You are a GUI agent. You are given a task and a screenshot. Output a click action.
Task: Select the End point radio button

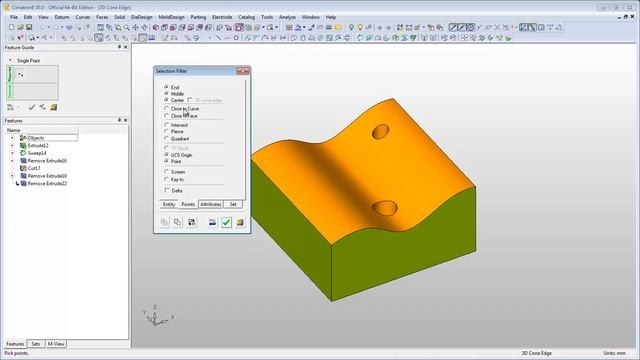pos(167,87)
